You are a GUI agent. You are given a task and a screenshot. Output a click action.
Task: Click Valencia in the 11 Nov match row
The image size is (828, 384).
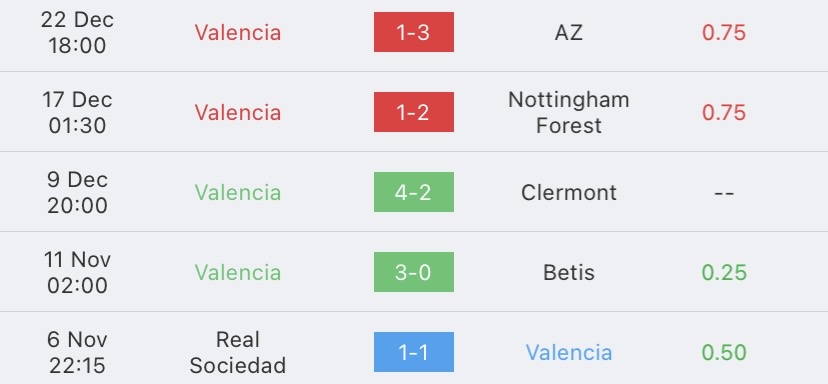[x=238, y=273]
